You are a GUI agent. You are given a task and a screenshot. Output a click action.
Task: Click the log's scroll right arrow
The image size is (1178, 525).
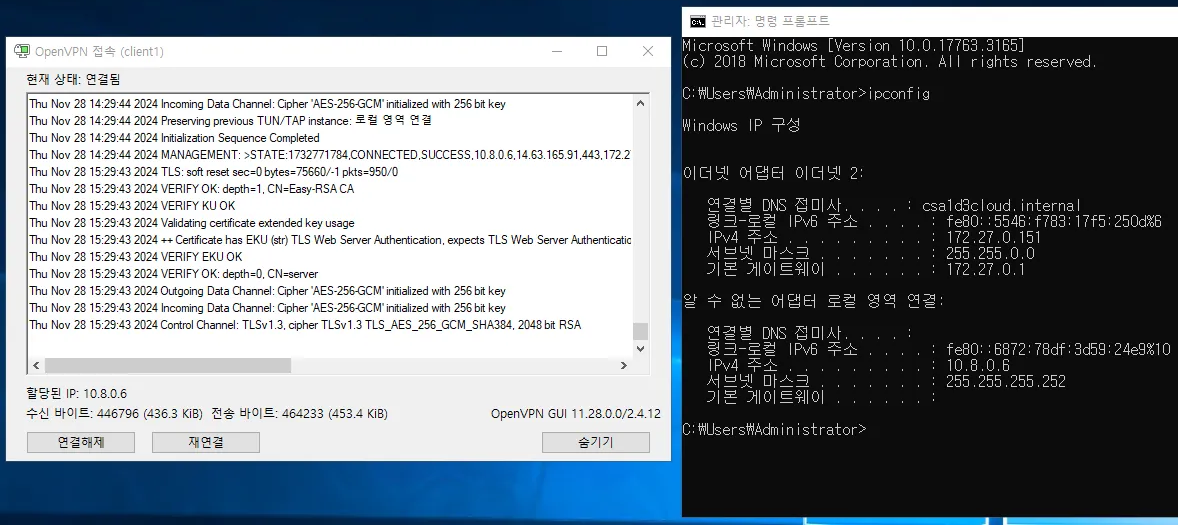click(x=624, y=365)
